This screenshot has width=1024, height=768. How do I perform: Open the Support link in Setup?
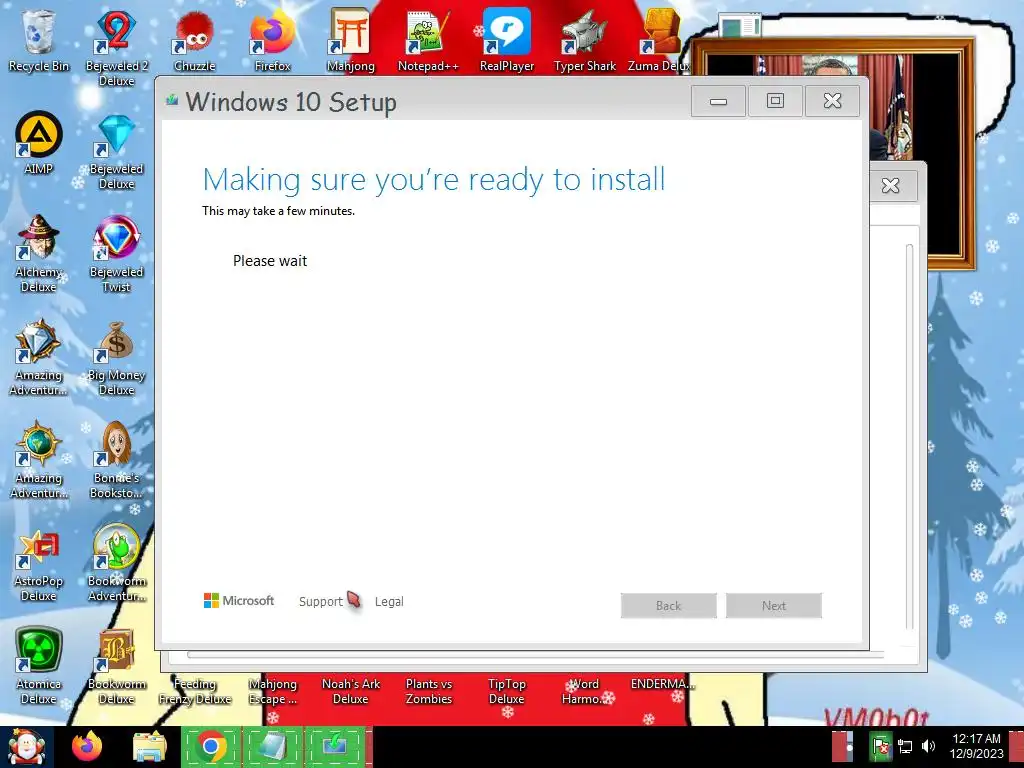point(320,601)
